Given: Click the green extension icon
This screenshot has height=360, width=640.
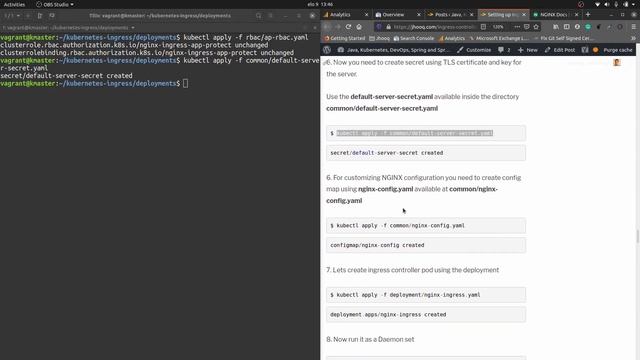Looking at the screenshot, I should (x=588, y=27).
